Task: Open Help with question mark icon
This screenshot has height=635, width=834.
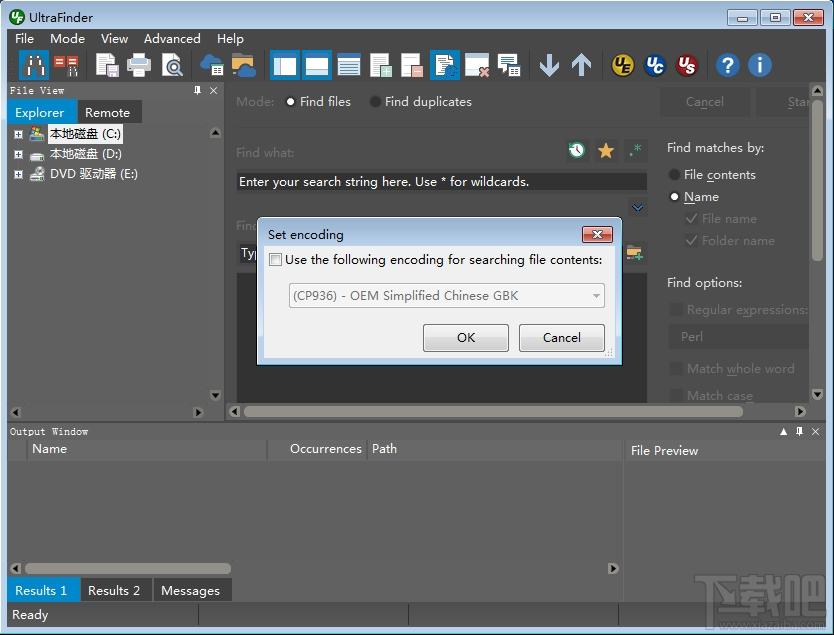Action: pyautogui.click(x=727, y=65)
